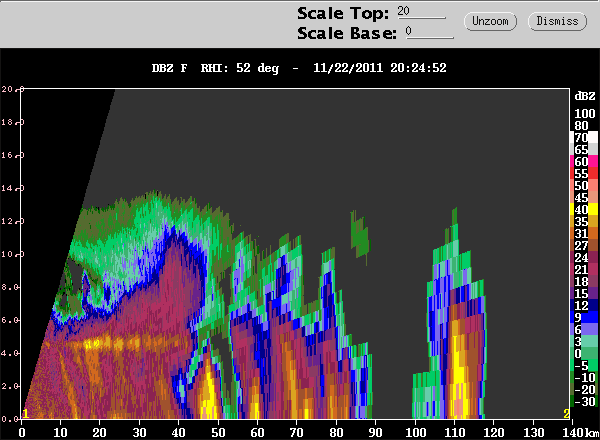Click the yellow endpoint marker '1'
Image resolution: width=600 pixels, height=440 pixels.
pos(25,414)
